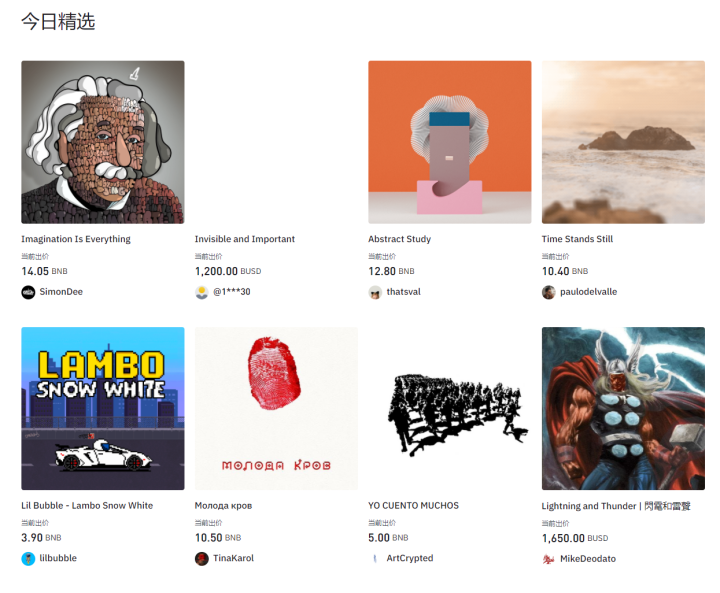Click the Invisible and Important title link
720x593 pixels.
(245, 239)
